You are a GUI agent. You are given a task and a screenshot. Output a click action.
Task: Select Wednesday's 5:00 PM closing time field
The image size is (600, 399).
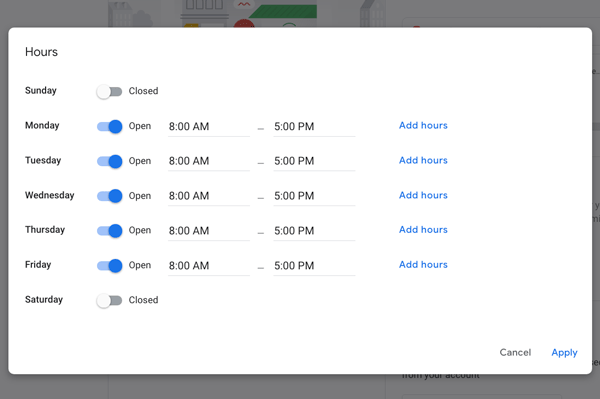point(314,196)
